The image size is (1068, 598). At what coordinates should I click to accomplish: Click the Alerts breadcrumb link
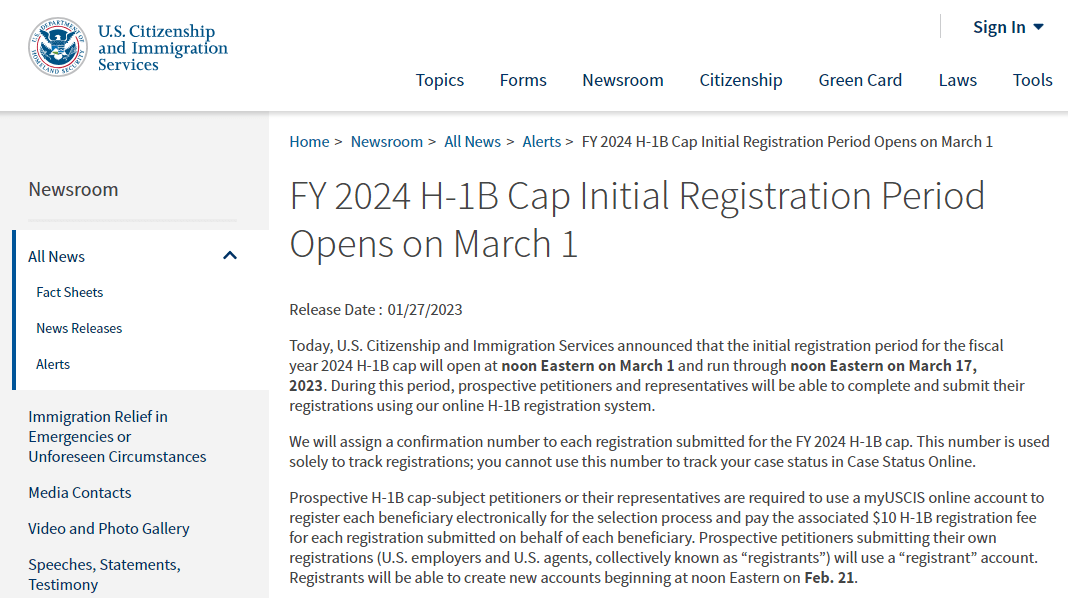click(541, 141)
